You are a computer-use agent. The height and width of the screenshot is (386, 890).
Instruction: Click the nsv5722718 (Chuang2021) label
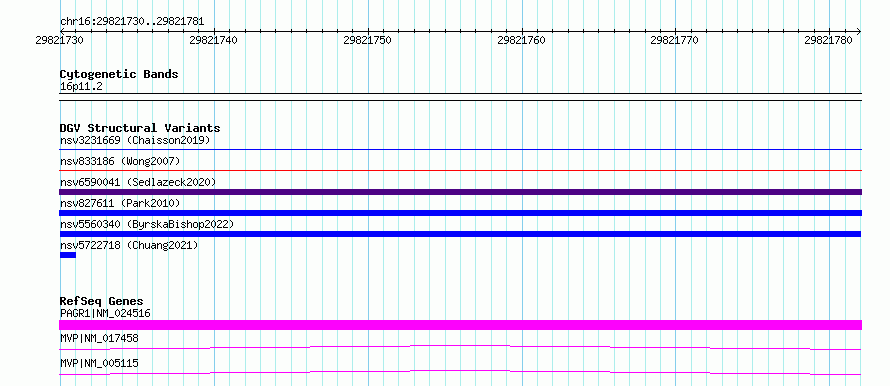coord(129,245)
